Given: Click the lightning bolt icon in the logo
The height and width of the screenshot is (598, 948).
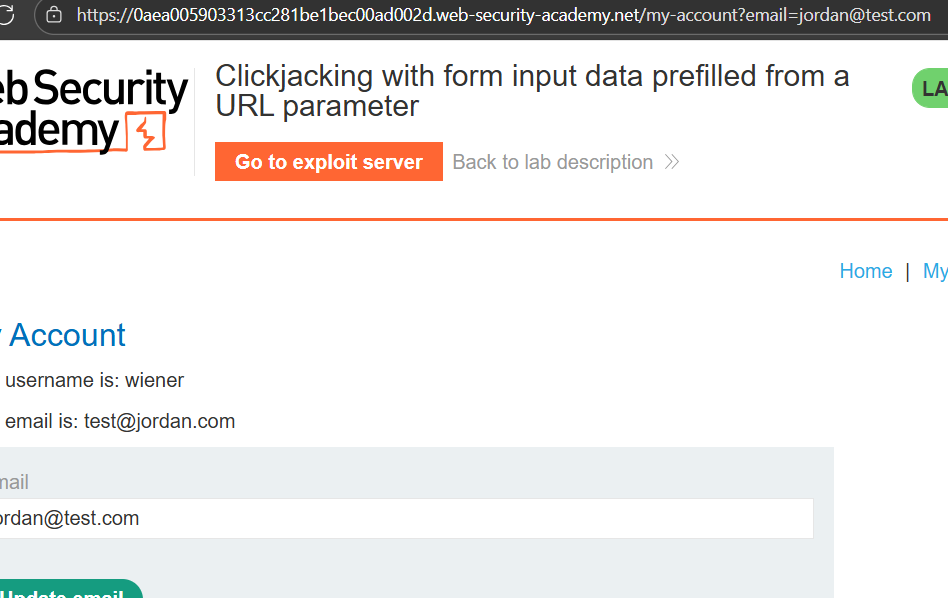Looking at the screenshot, I should pos(148,133).
